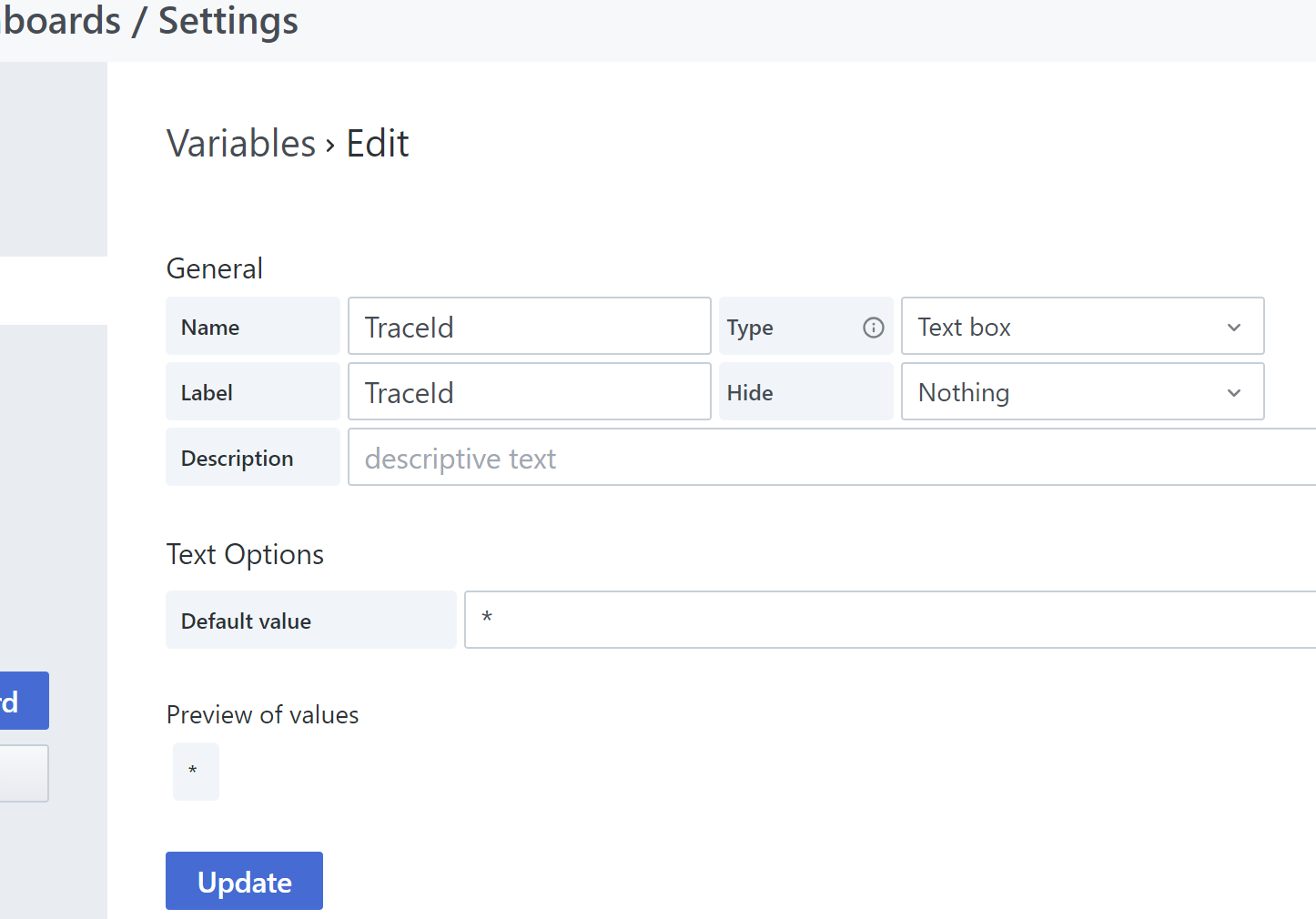
Task: Click the Name input containing TraceId
Action: (529, 327)
